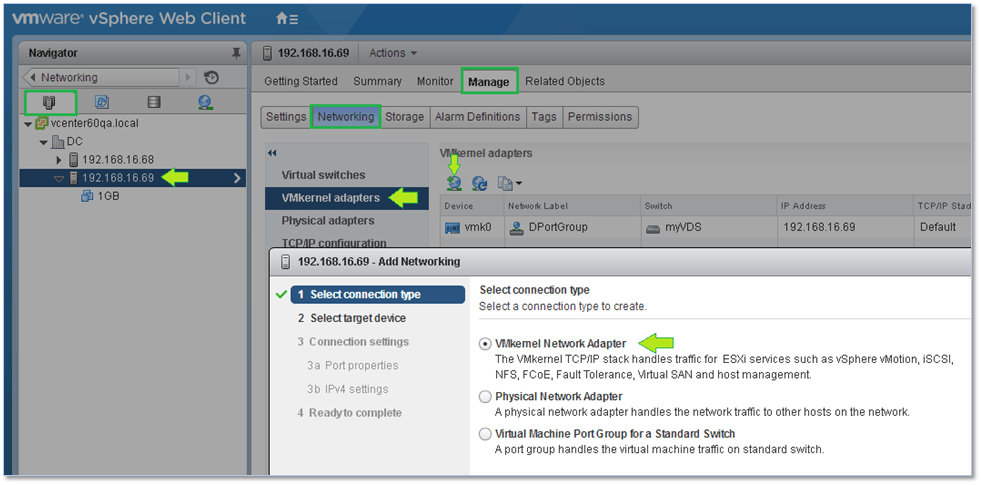981x485 pixels.
Task: Select Physical adapters in side menu
Action: coord(328,221)
